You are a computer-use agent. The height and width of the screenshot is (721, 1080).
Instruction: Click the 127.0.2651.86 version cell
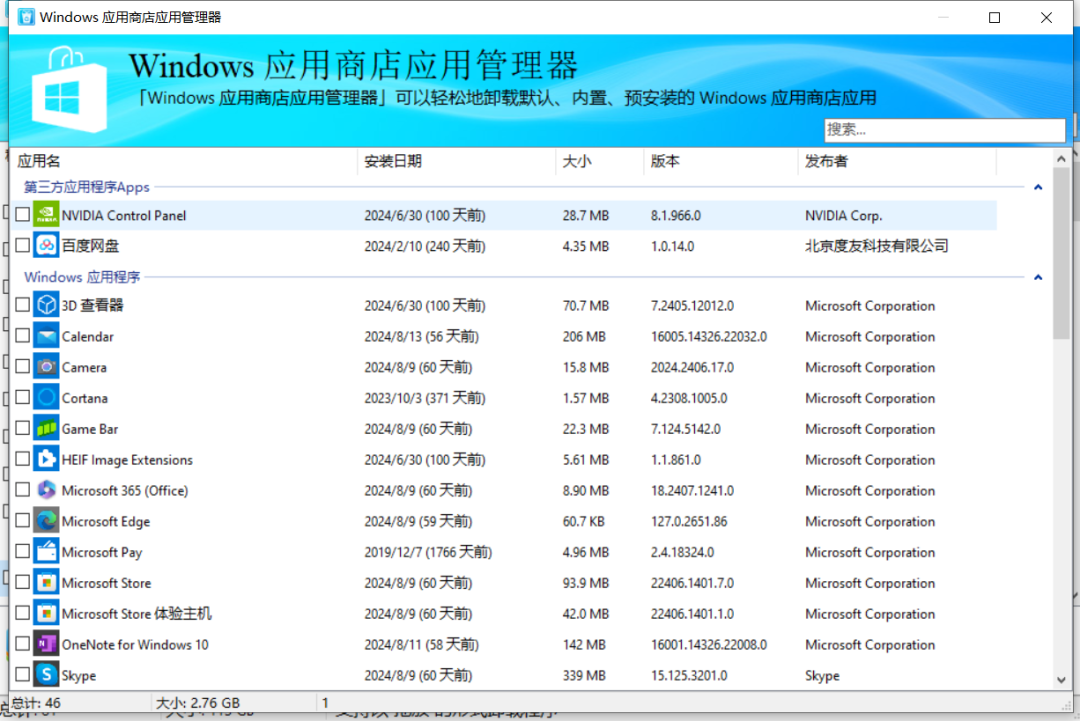click(x=689, y=521)
